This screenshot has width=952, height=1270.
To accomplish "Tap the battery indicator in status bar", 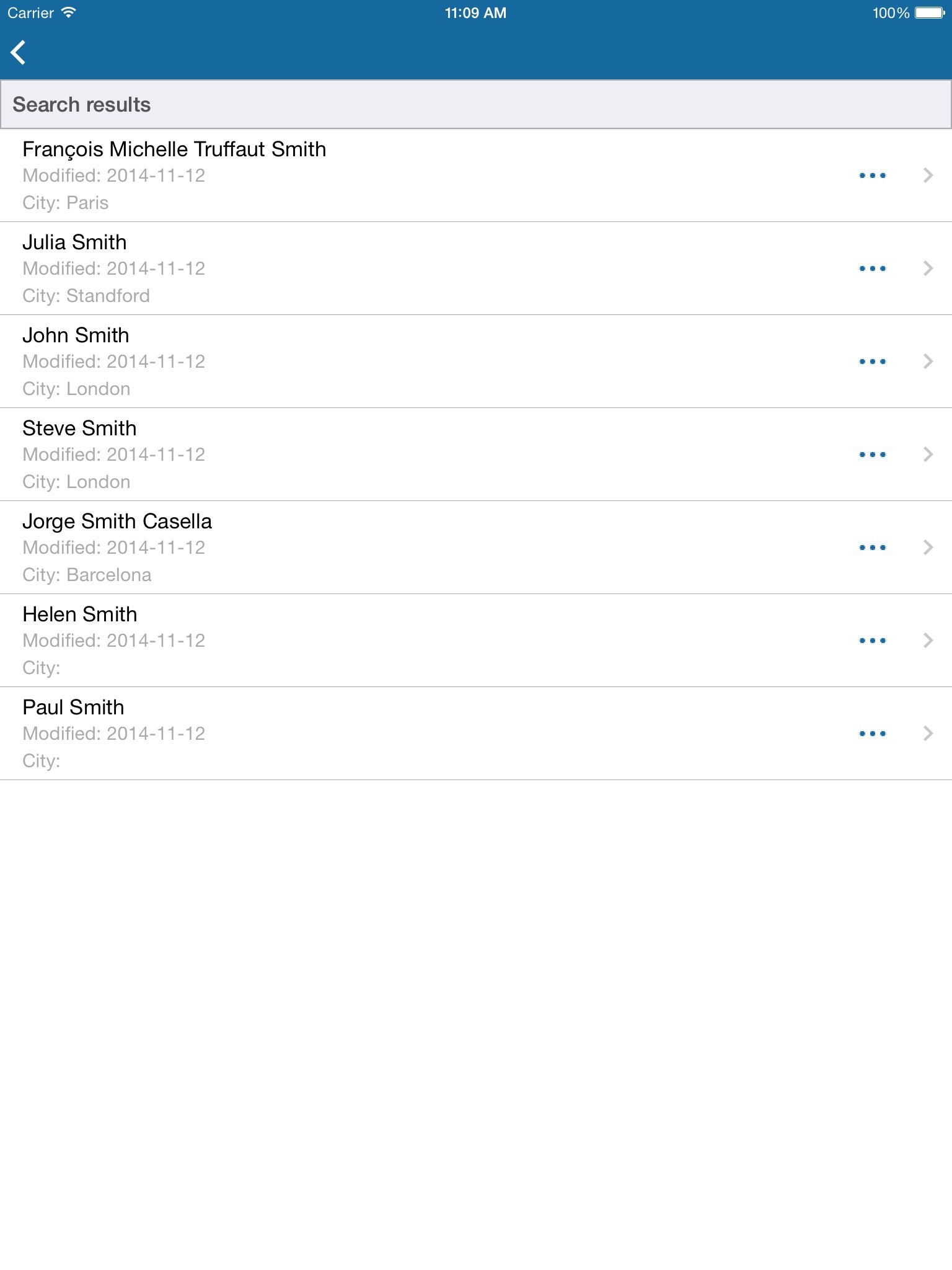I will [929, 13].
